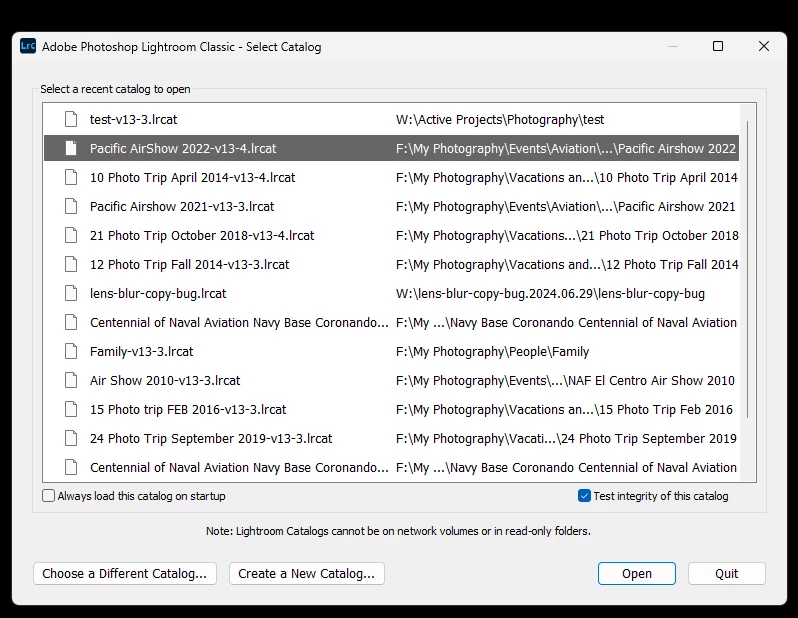Select test-v13-3.lrcat catalog name
This screenshot has height=618, width=798.
[x=133, y=120]
